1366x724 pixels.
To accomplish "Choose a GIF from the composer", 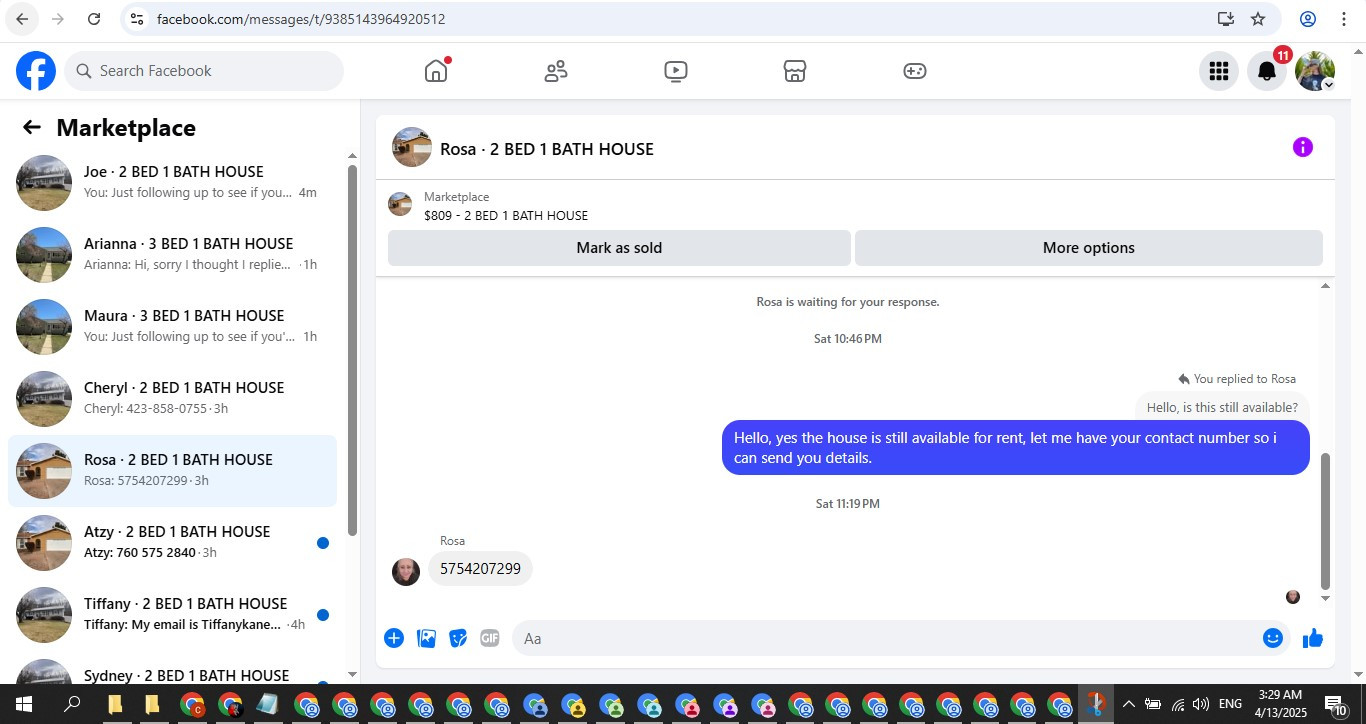I will [489, 638].
